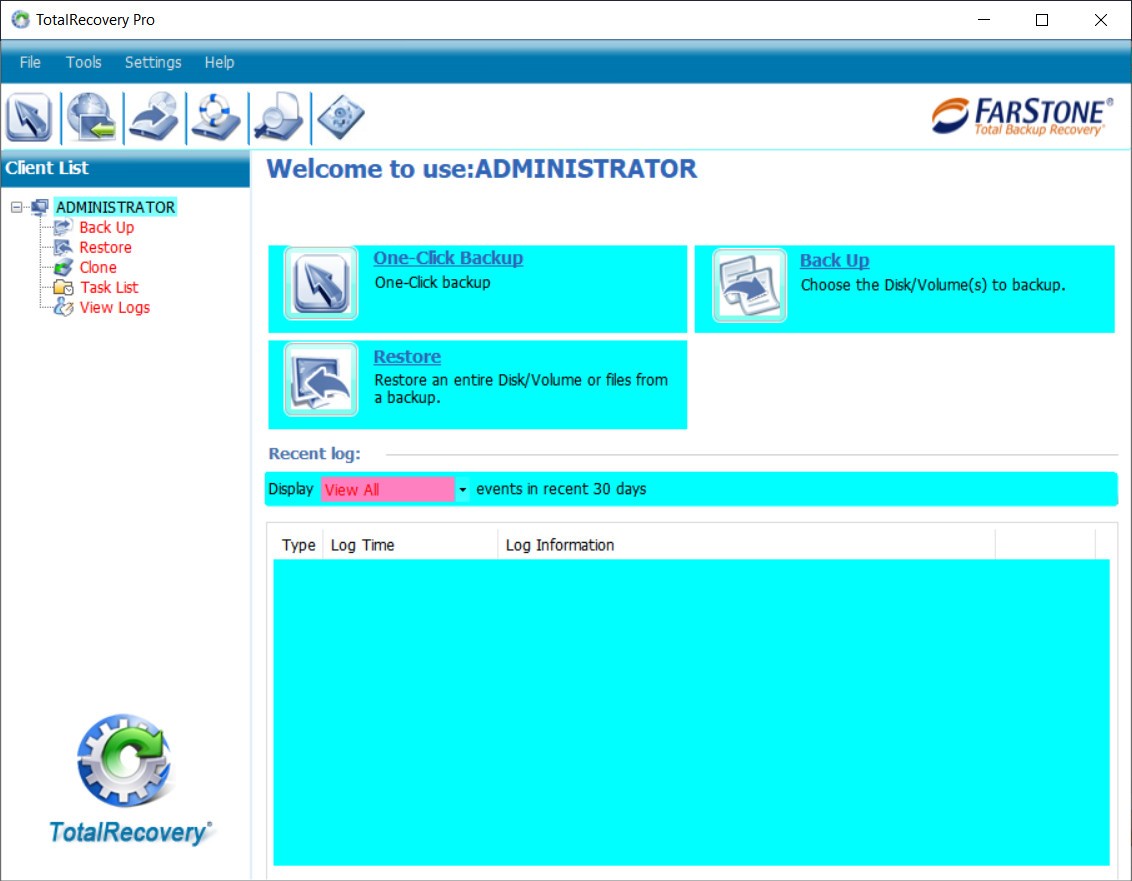Click the large One-Click Backup panel icon
This screenshot has width=1132, height=881.
click(321, 284)
